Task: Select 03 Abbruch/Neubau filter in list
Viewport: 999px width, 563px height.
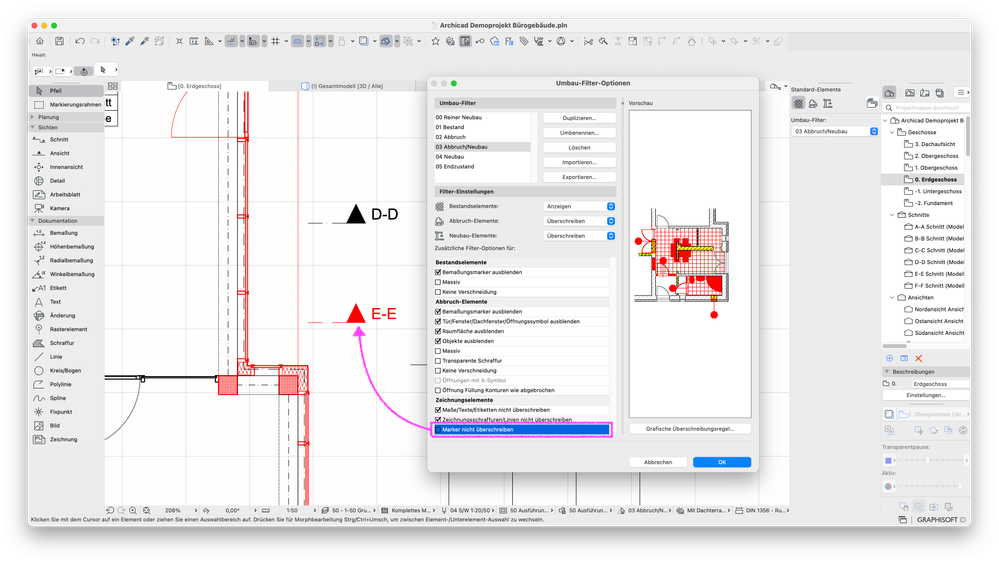Action: tap(482, 147)
